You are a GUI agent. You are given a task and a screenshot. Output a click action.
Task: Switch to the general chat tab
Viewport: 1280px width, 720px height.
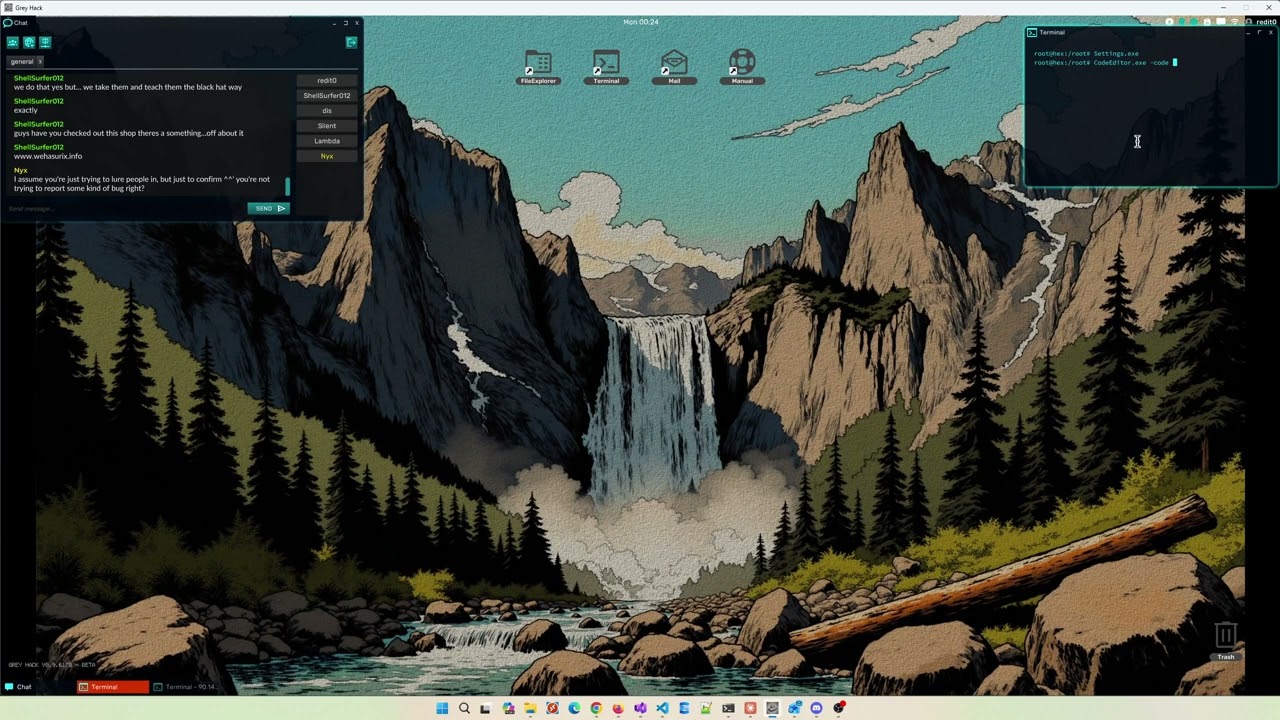click(x=22, y=62)
